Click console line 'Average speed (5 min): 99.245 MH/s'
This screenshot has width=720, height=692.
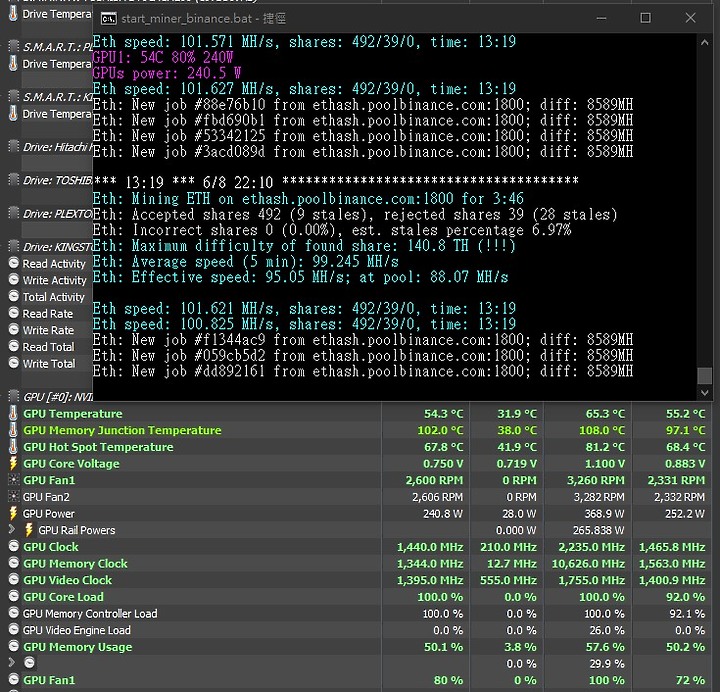point(246,261)
